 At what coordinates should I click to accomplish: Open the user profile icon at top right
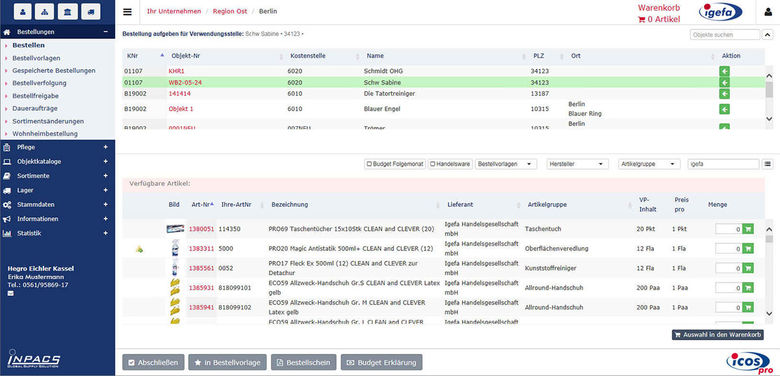point(768,12)
